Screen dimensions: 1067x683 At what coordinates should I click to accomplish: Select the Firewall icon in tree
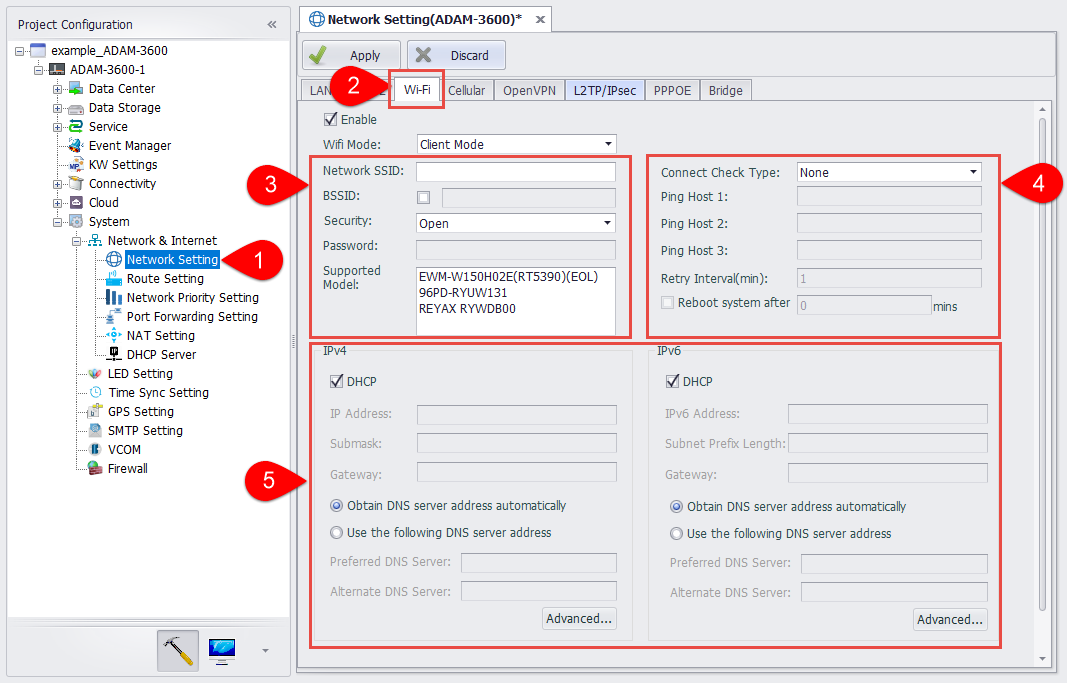click(95, 468)
